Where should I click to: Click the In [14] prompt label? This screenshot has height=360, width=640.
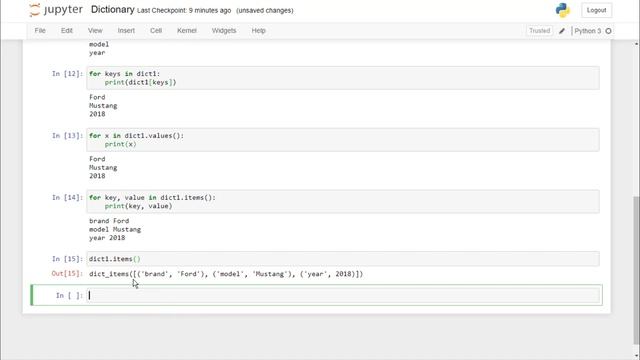(67, 198)
